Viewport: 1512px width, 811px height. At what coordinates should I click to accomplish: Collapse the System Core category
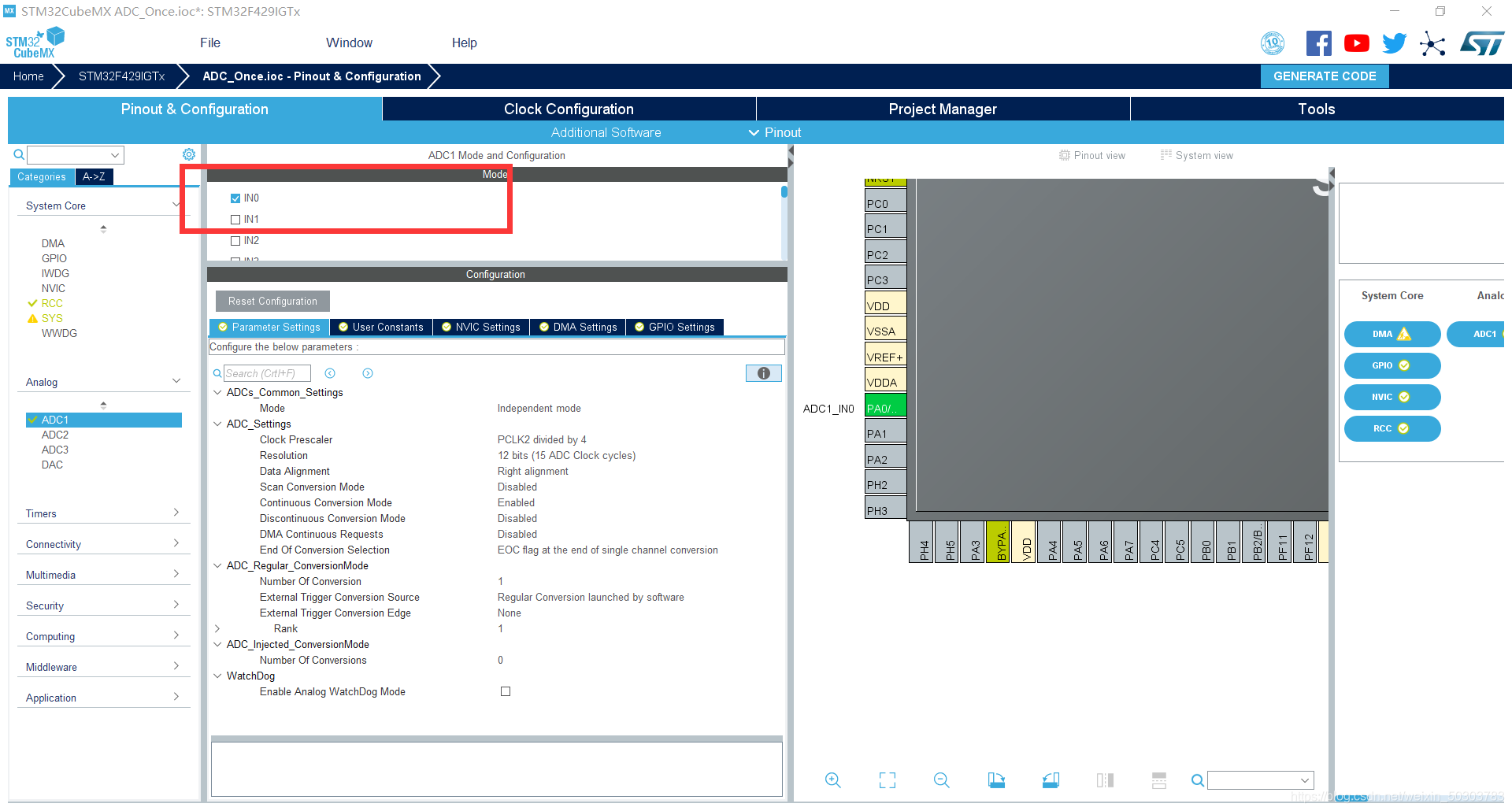coord(176,205)
